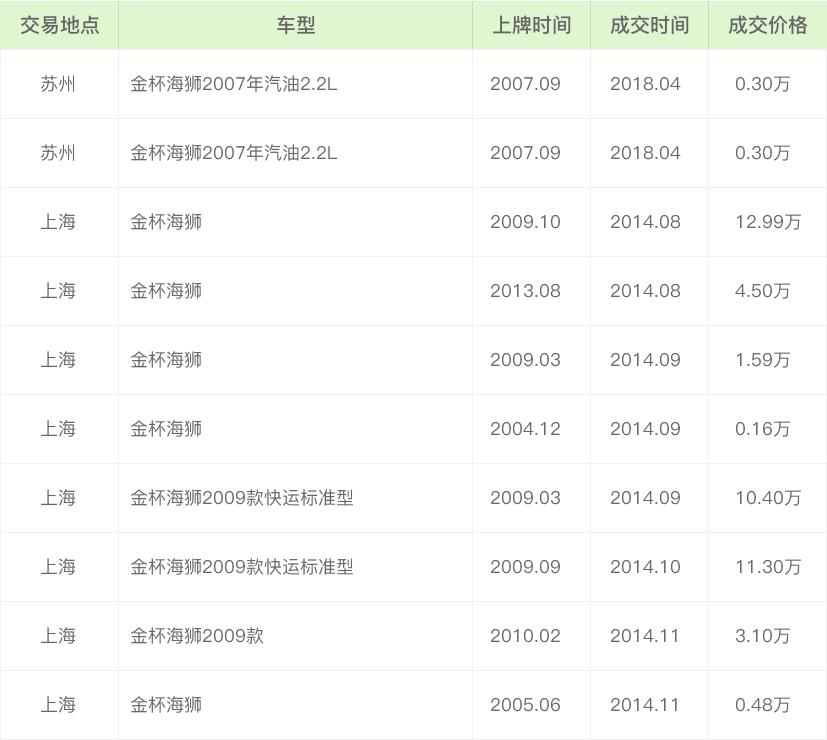The image size is (827, 740).
Task: Click the 2009.10 registration date
Action: 525,222
